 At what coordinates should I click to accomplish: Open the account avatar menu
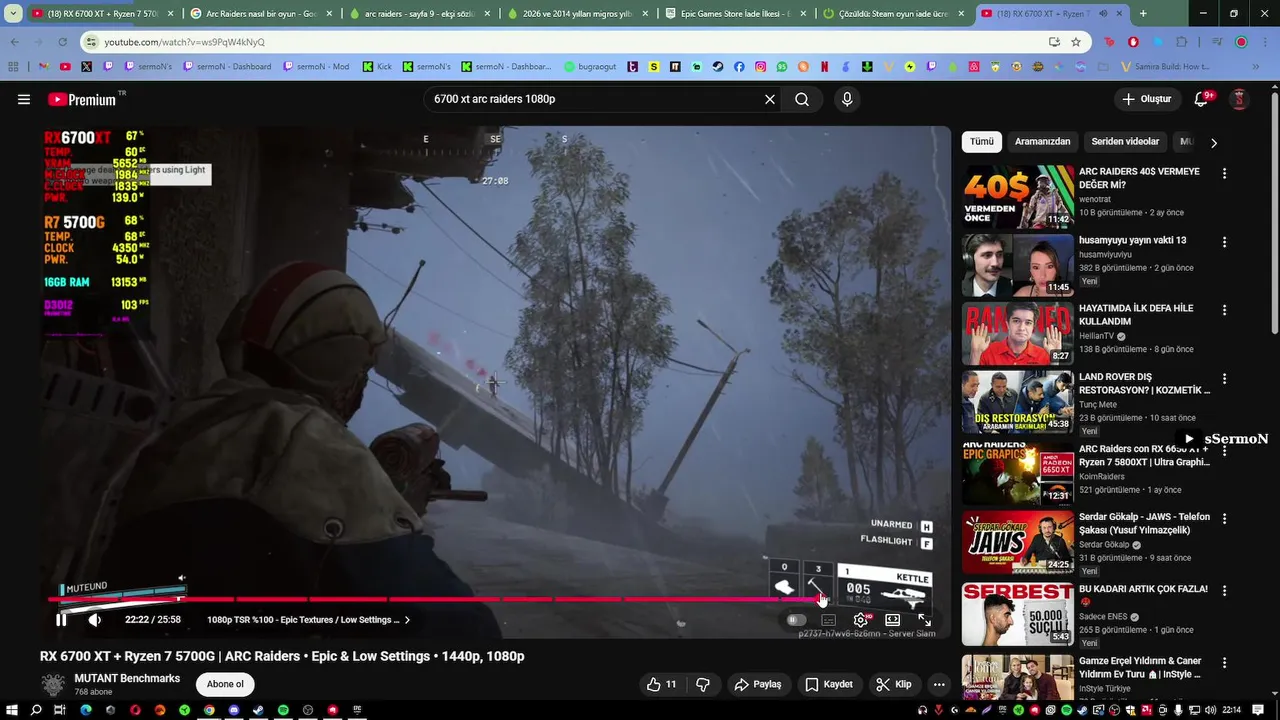tap(1239, 99)
